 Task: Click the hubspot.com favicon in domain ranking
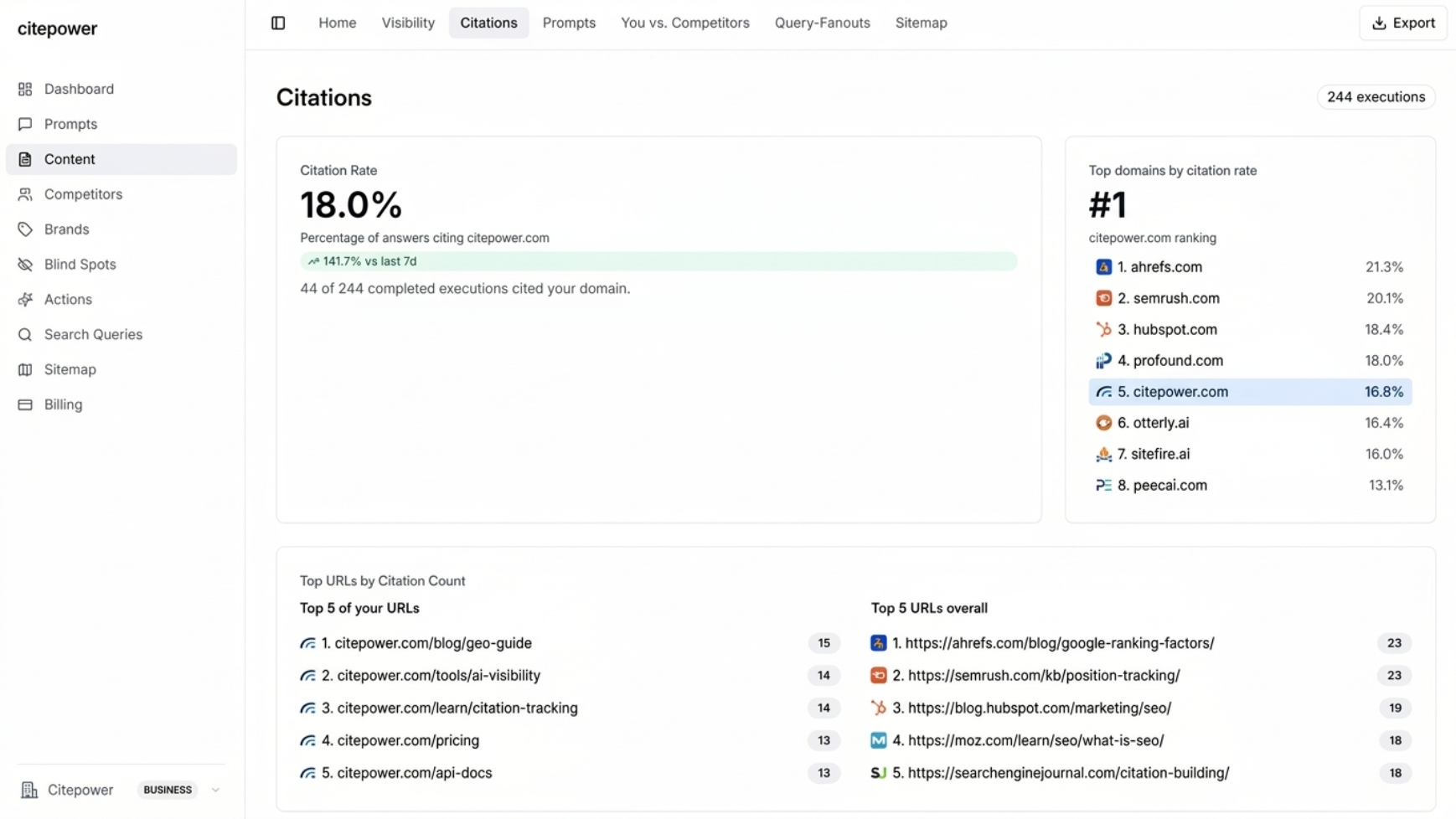pos(1103,329)
